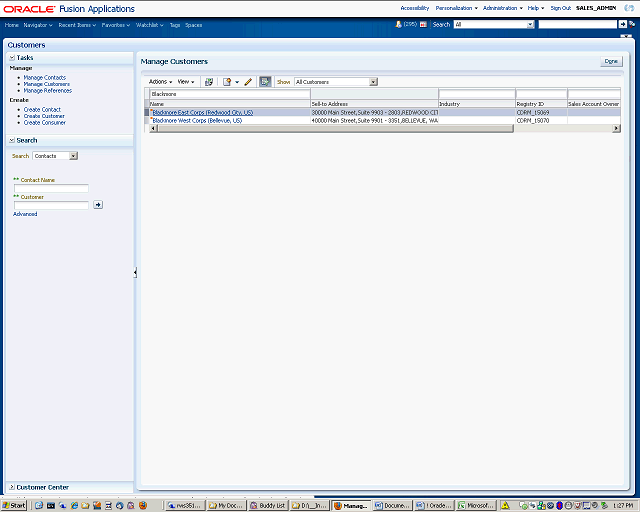The width and height of the screenshot is (640, 512).
Task: Open the Administration menu
Action: [x=502, y=8]
